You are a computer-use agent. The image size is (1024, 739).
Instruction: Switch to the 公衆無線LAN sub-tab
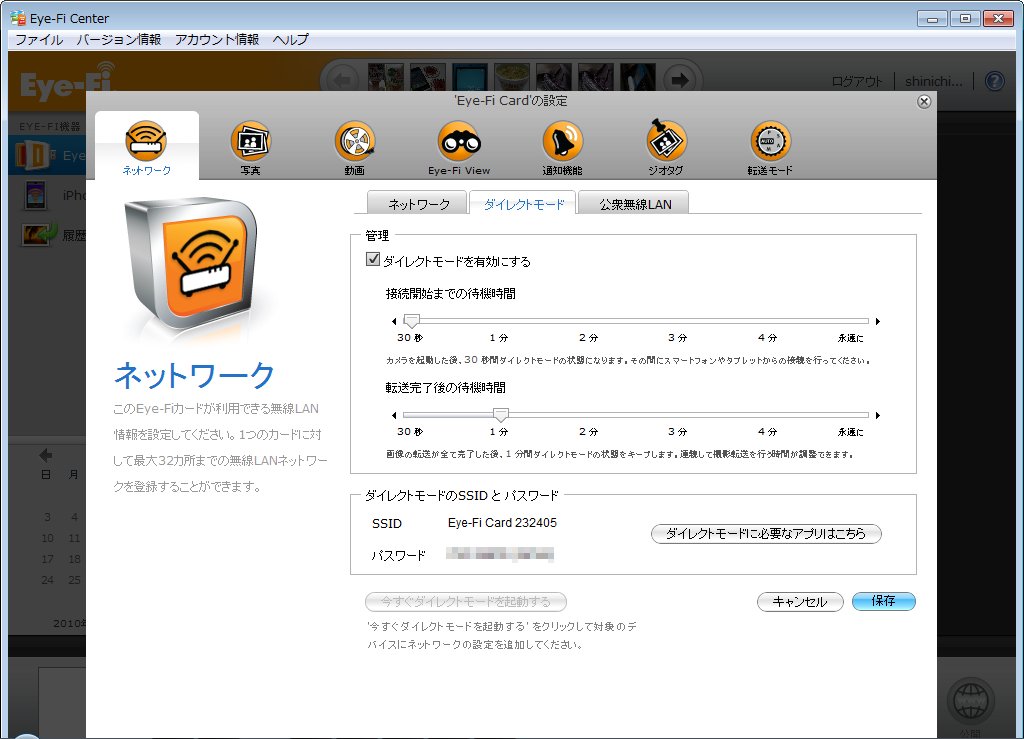tap(634, 203)
